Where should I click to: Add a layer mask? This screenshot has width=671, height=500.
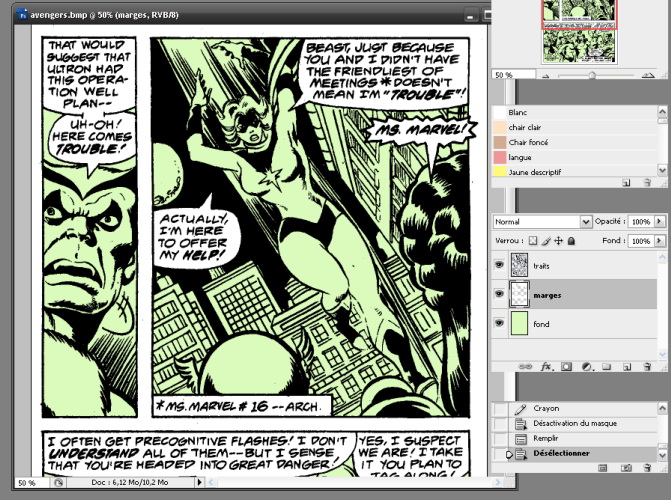566,366
